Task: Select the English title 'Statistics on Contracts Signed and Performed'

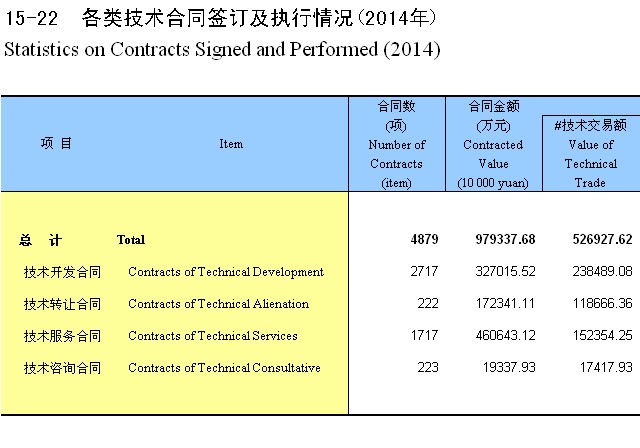Action: coord(222,48)
